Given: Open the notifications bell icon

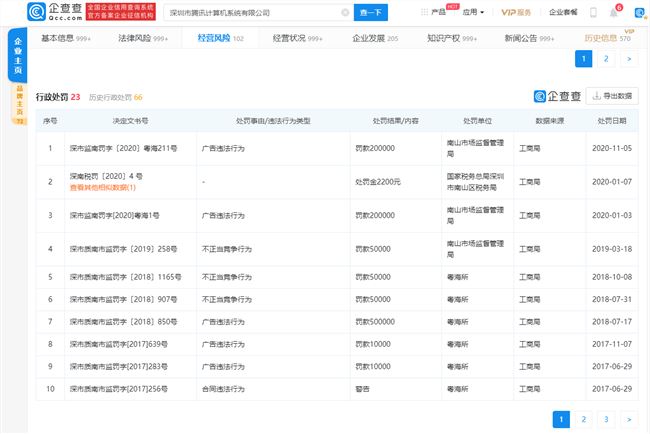Looking at the screenshot, I should tap(614, 12).
